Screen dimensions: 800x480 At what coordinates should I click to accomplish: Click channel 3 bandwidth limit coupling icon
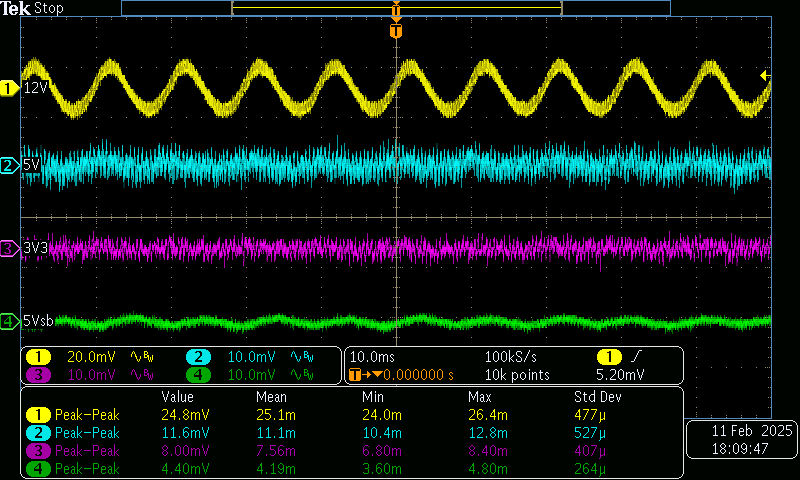tap(142, 375)
